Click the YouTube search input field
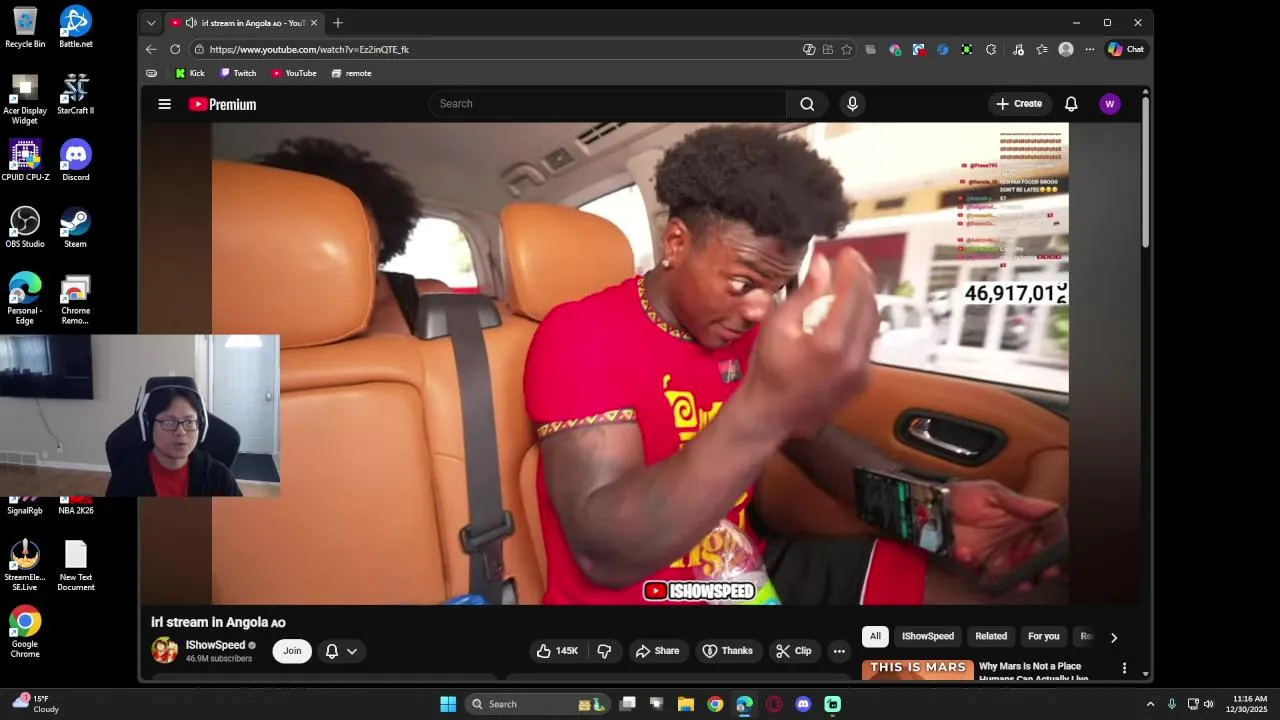 608,104
